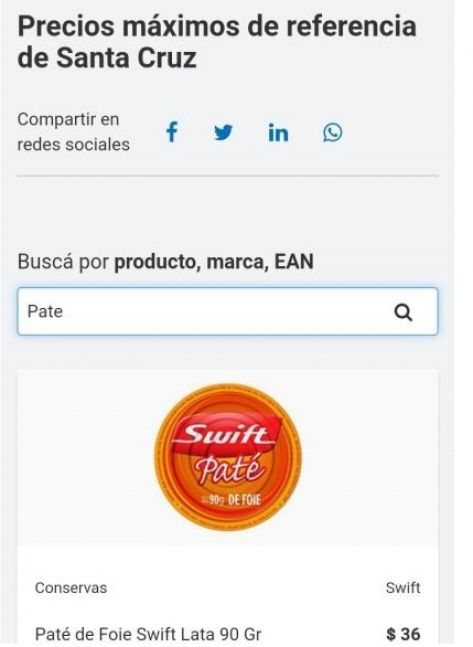Share through the WhatsApp icon
This screenshot has width=473, height=647.
point(332,132)
